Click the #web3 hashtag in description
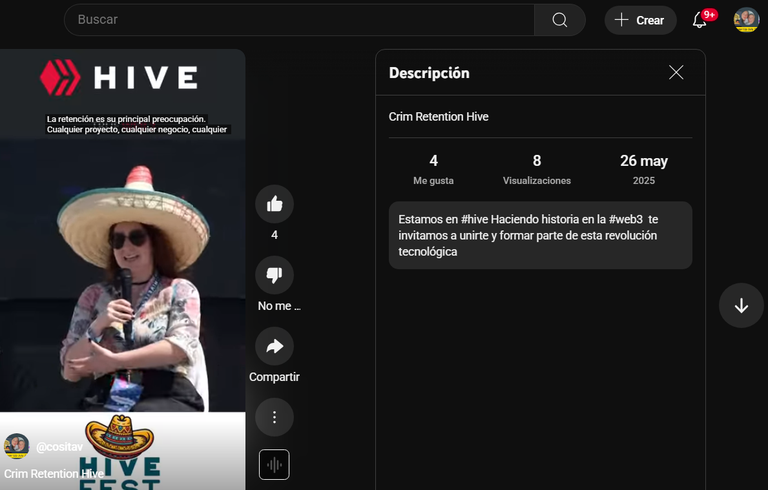 (x=625, y=219)
